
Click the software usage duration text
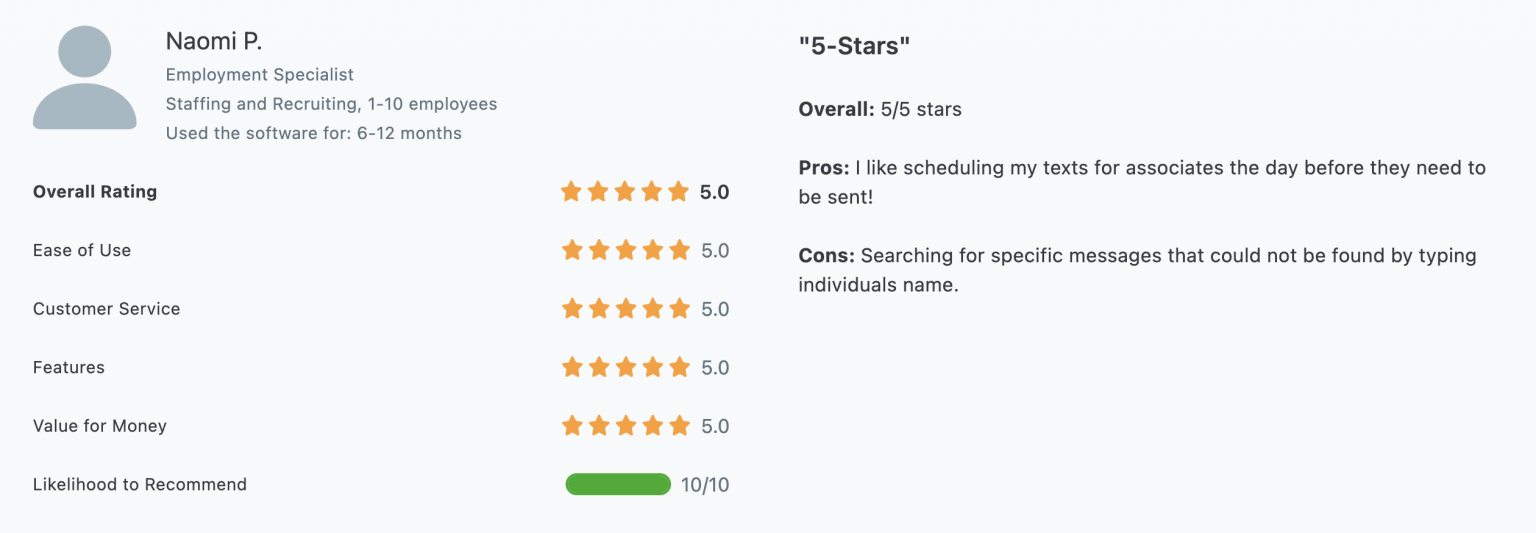[x=314, y=133]
